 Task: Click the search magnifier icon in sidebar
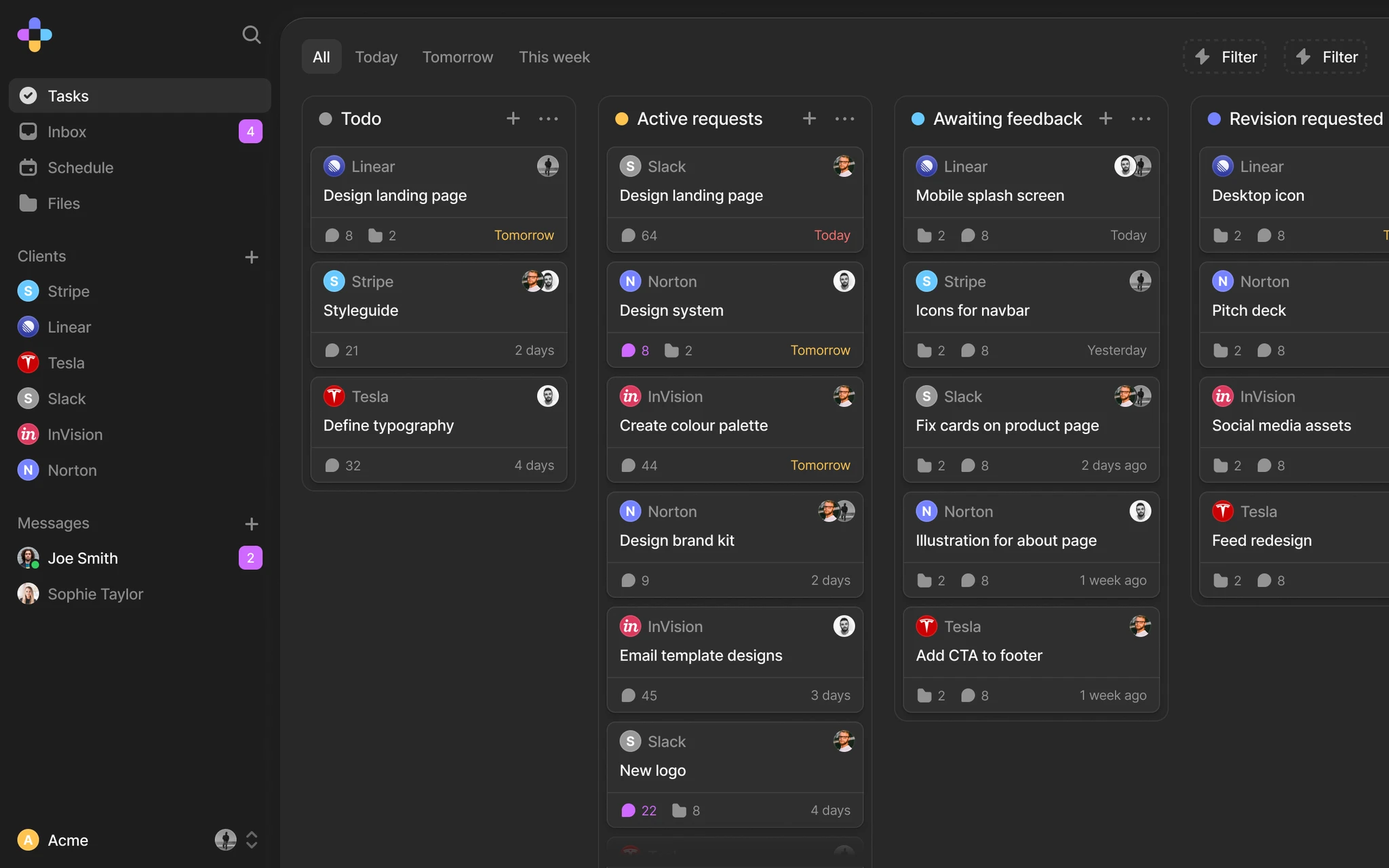pyautogui.click(x=251, y=35)
